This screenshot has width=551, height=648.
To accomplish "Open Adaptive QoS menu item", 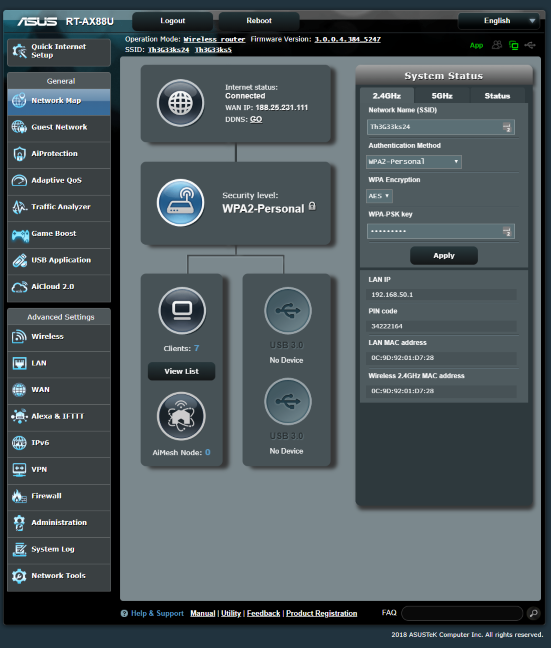I will (x=59, y=181).
